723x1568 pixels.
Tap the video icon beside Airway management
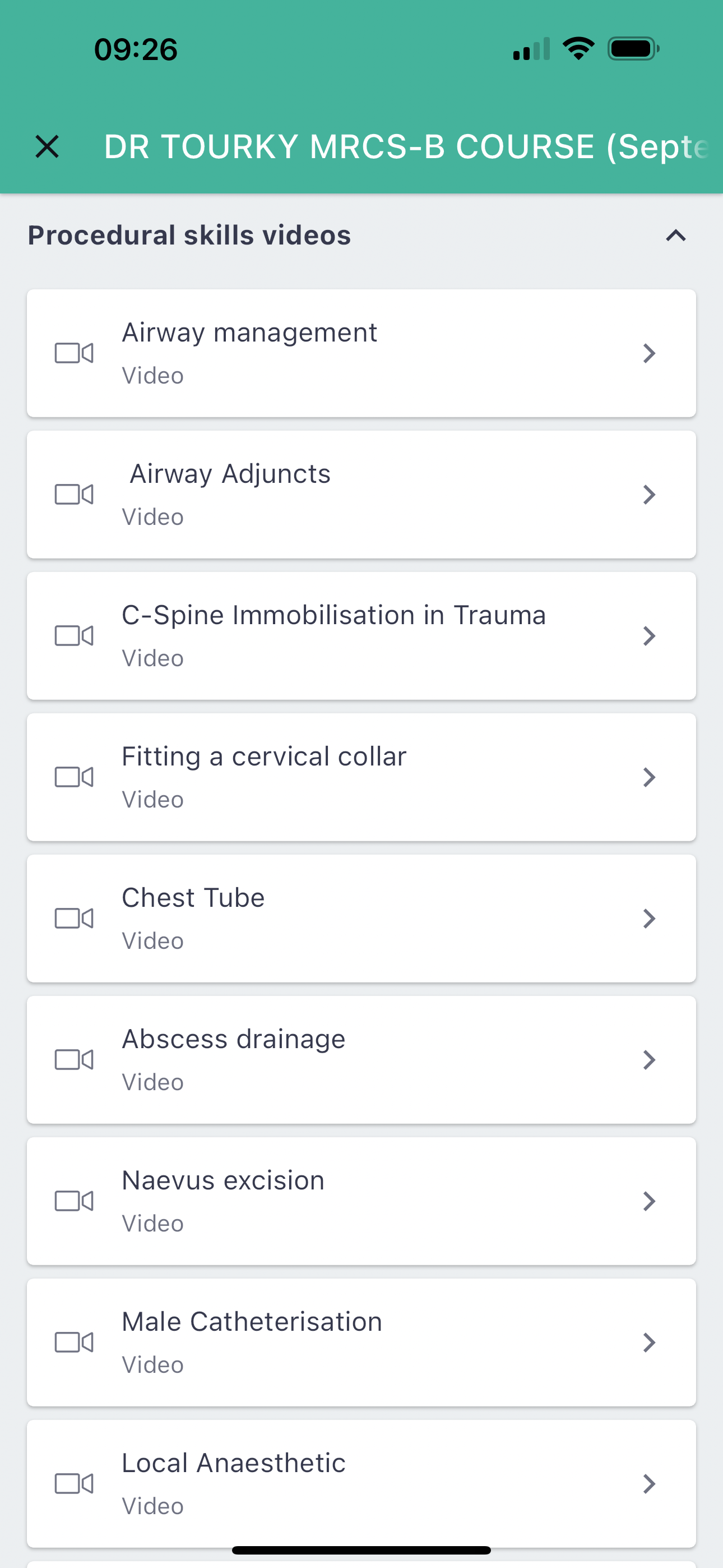pyautogui.click(x=73, y=353)
